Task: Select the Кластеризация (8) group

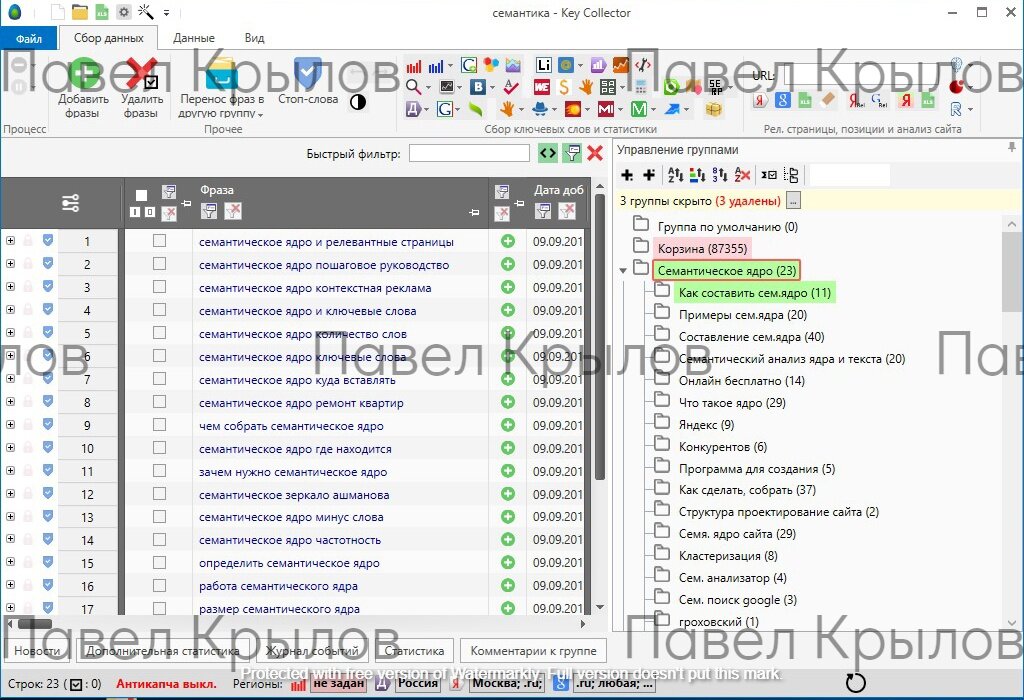Action: click(x=728, y=556)
